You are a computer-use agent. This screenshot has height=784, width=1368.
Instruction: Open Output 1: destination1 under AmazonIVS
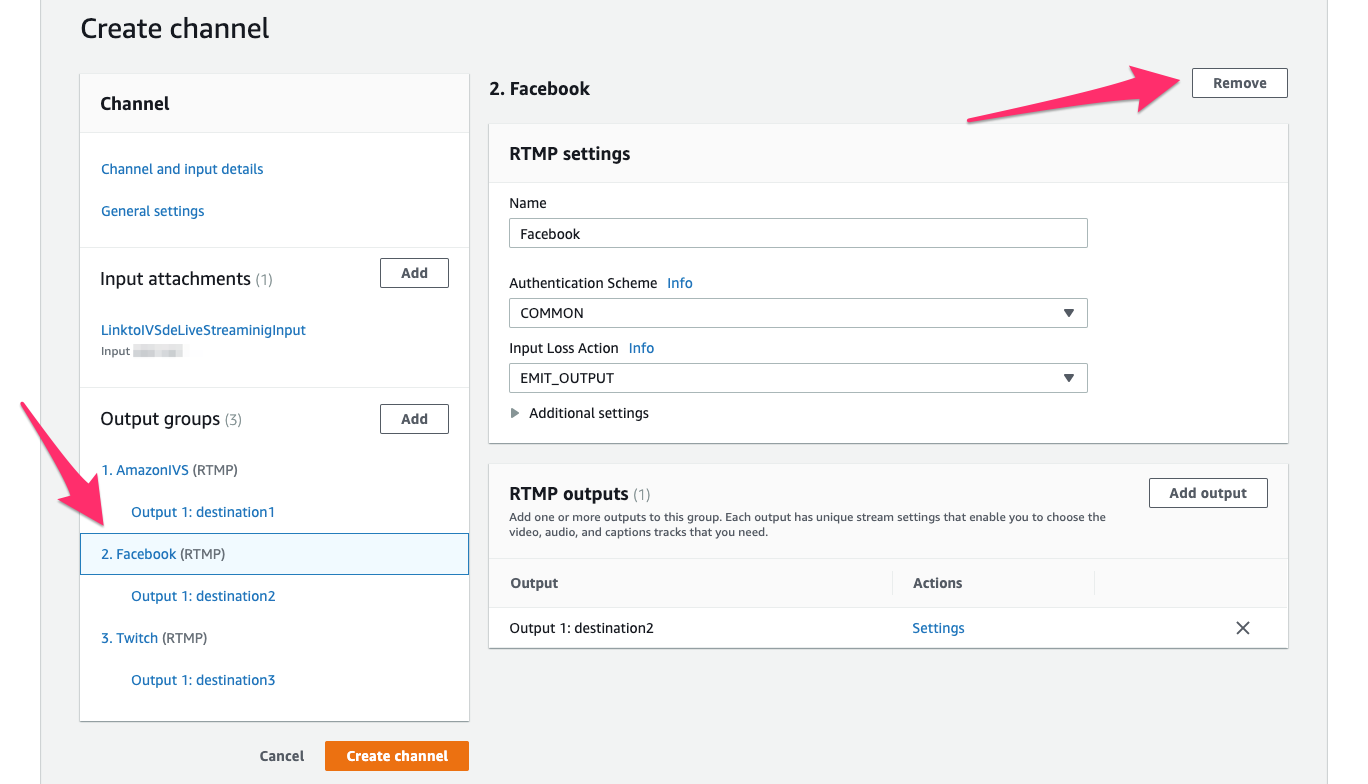tap(203, 511)
